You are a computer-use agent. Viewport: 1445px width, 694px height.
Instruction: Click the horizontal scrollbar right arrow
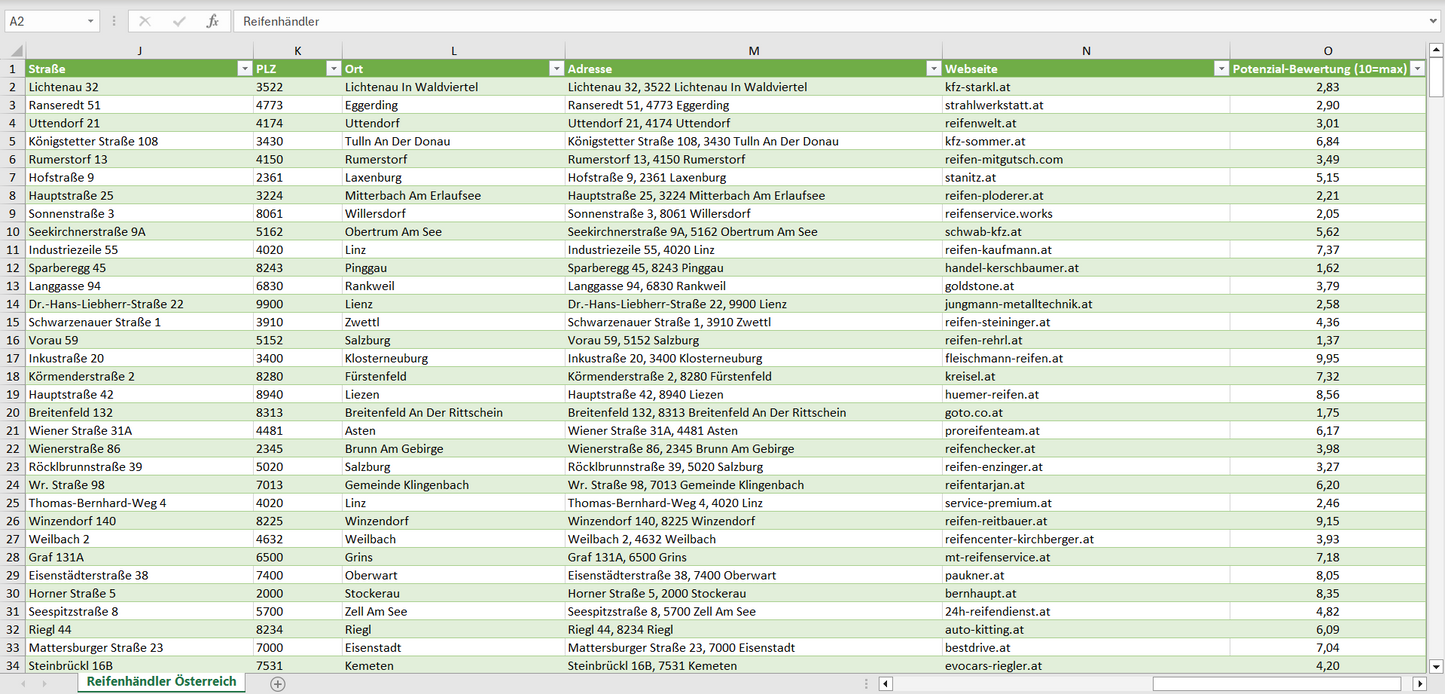(1419, 684)
